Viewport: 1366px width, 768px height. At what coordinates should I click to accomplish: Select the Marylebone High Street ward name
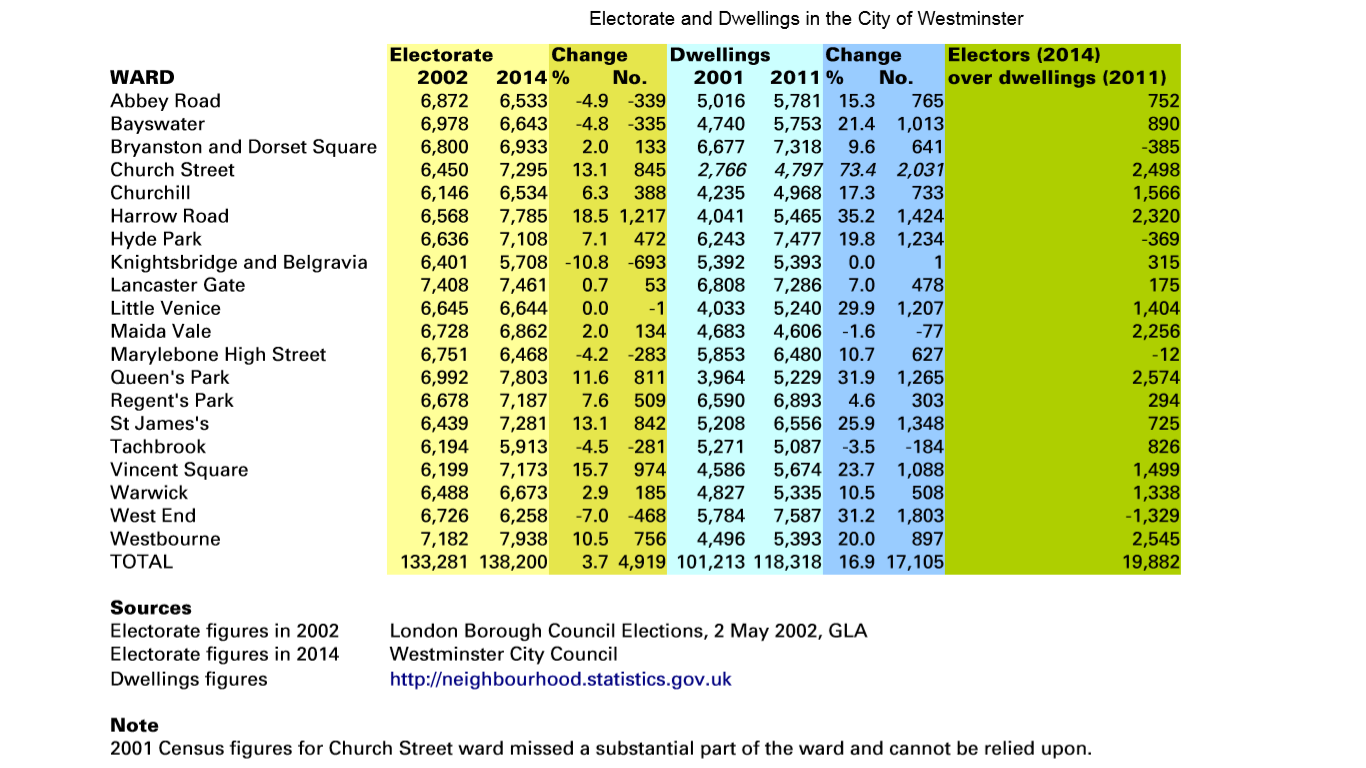pyautogui.click(x=218, y=354)
